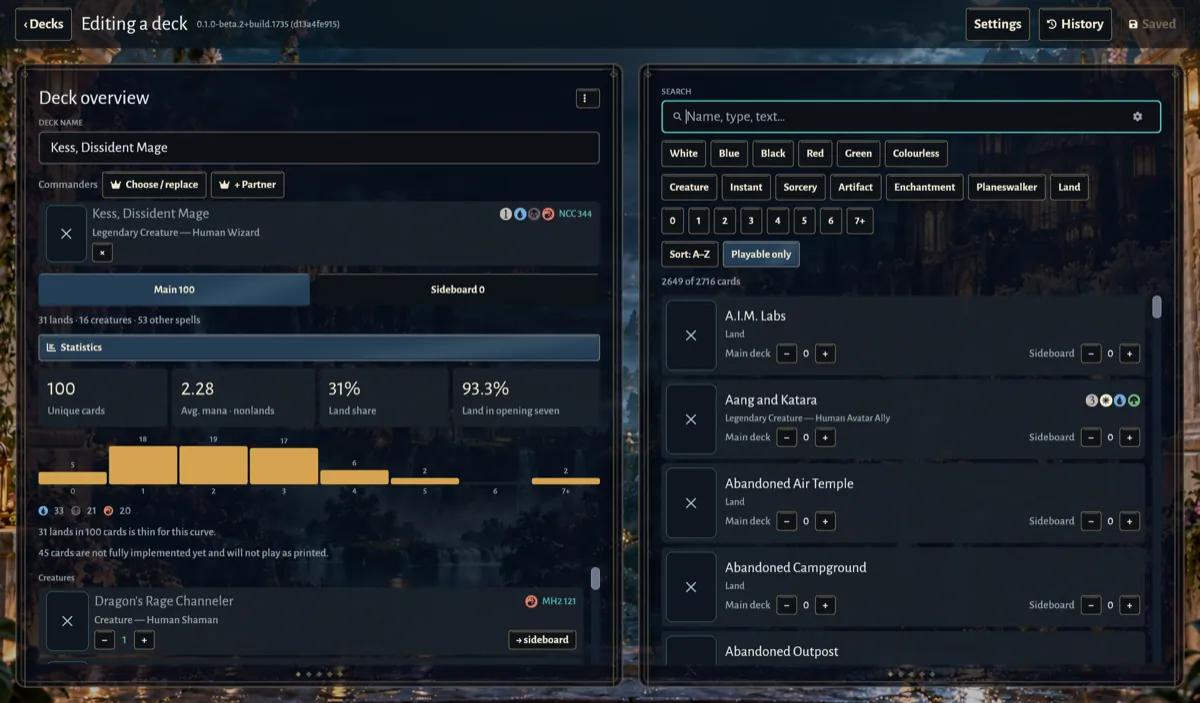Click the A.I.M. Labs card thumbnail
1200x703 pixels.
[x=691, y=336]
